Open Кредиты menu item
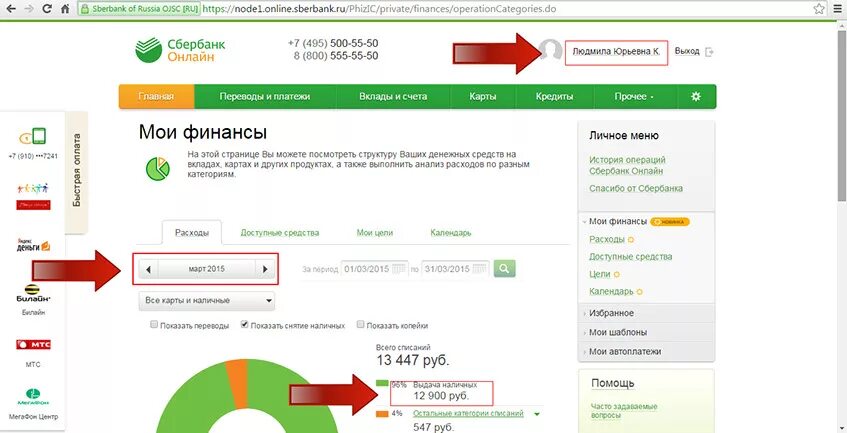This screenshot has height=433, width=847. [555, 97]
